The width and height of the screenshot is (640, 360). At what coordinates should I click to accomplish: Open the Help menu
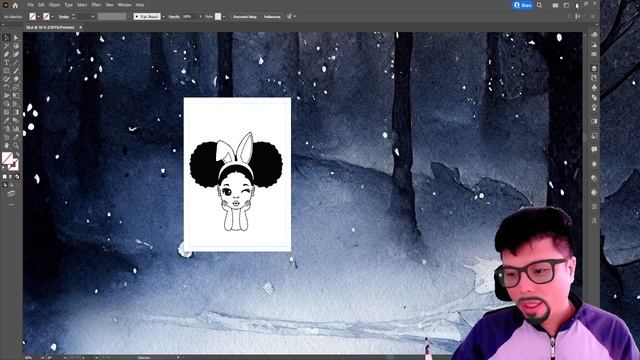(x=140, y=5)
